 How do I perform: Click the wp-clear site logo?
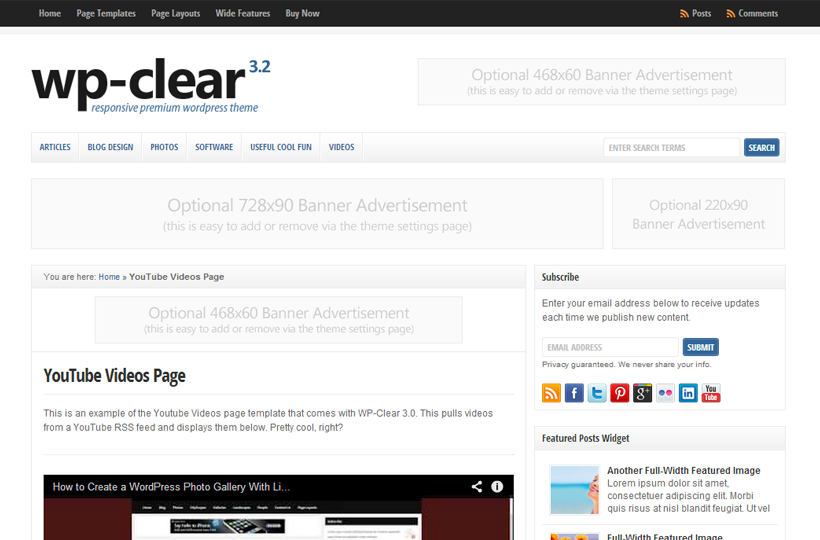click(151, 85)
